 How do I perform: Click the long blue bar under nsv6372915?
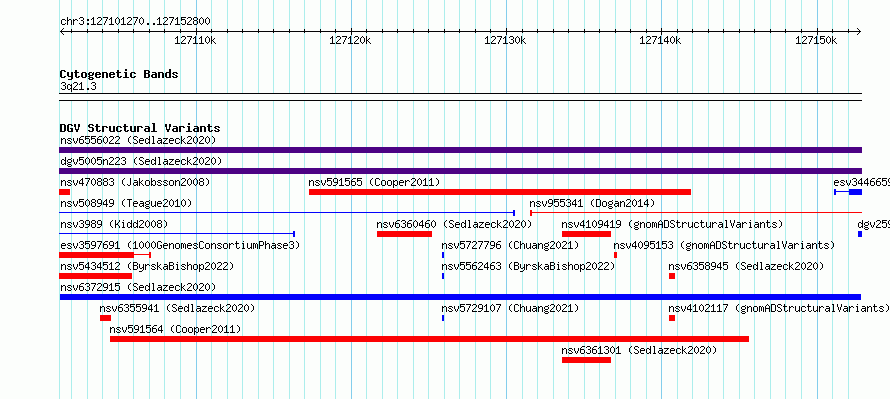pos(460,297)
